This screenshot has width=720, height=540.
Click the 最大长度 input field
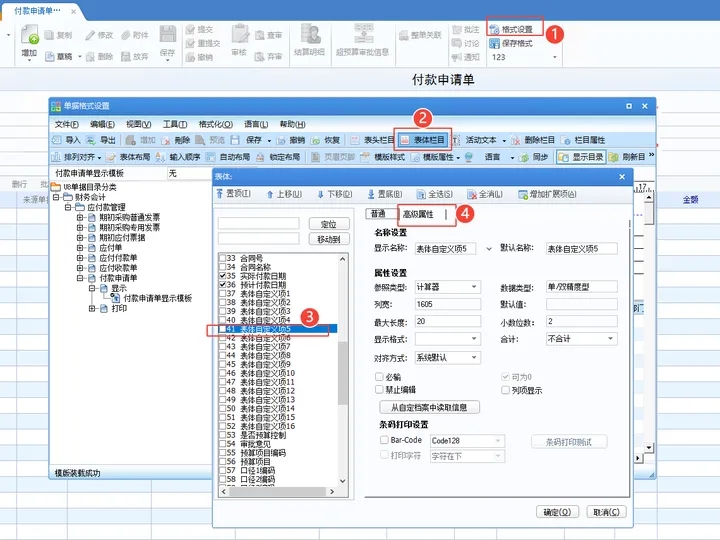(448, 321)
